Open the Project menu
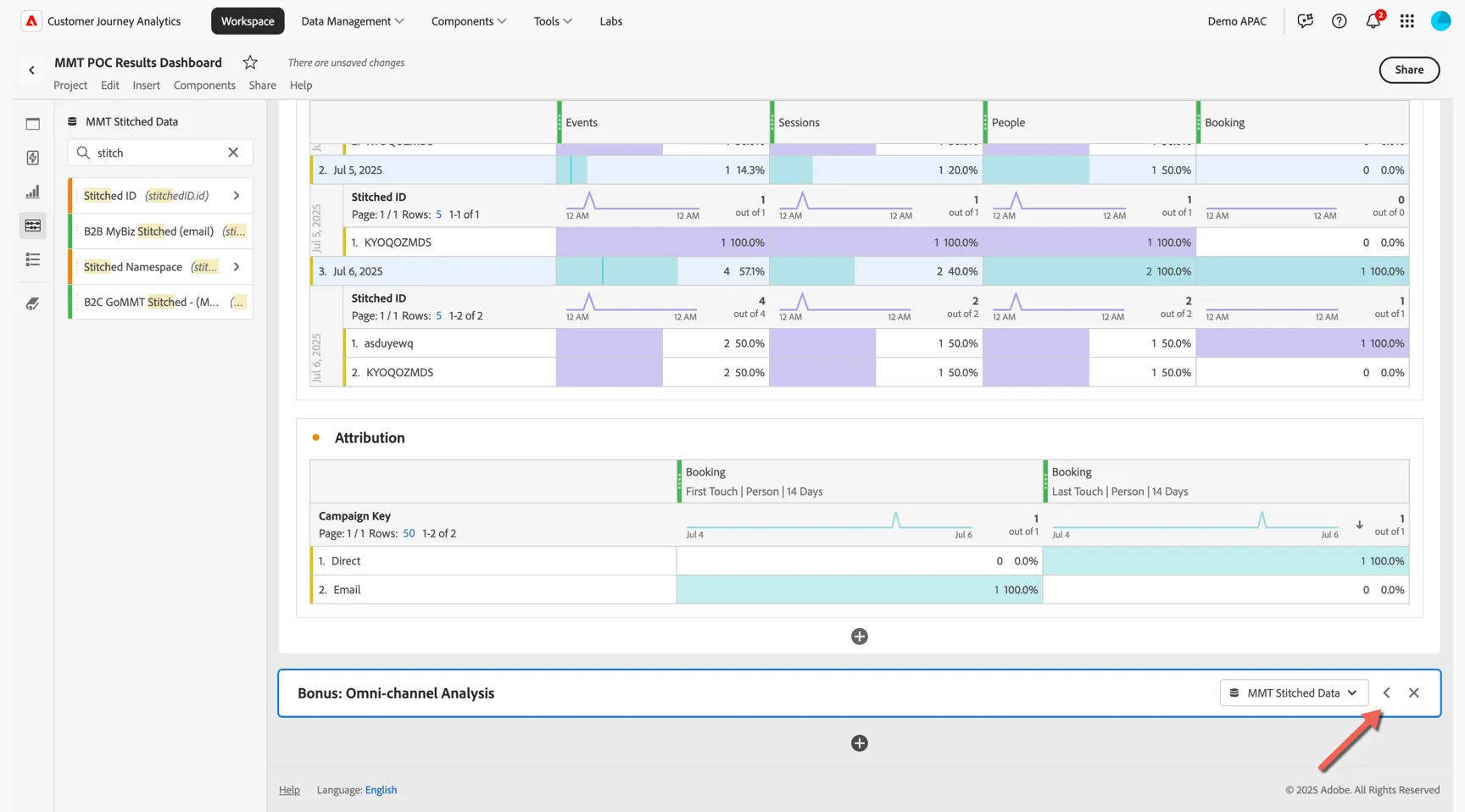Viewport: 1465px width, 812px height. pos(70,85)
